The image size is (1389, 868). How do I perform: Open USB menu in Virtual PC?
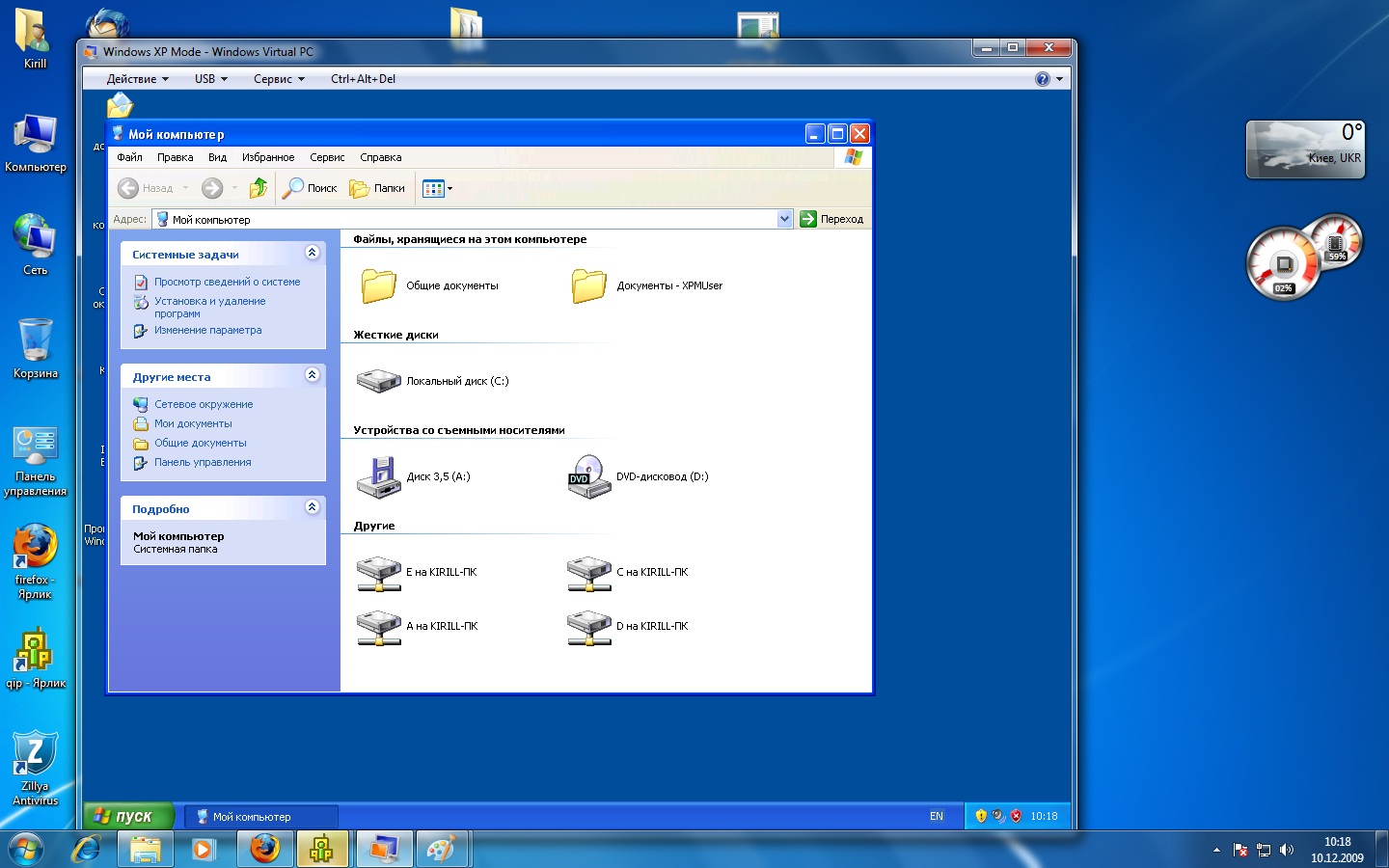tap(210, 79)
